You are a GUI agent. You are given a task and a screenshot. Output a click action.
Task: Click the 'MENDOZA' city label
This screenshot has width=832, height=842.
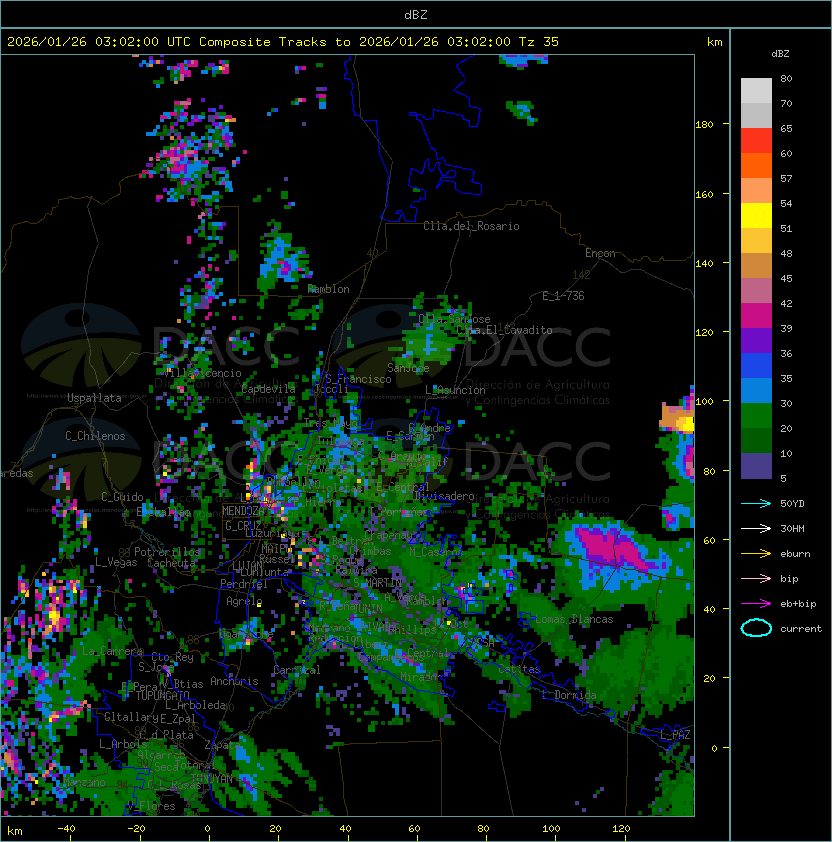[x=243, y=511]
